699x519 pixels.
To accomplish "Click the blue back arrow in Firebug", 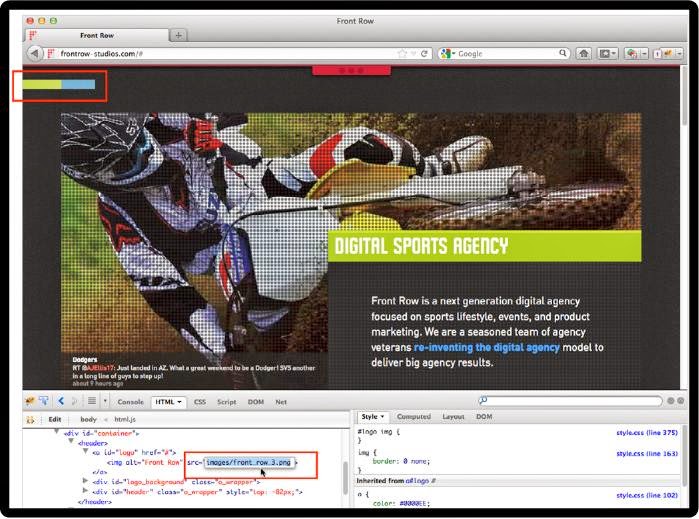I will pyautogui.click(x=61, y=401).
